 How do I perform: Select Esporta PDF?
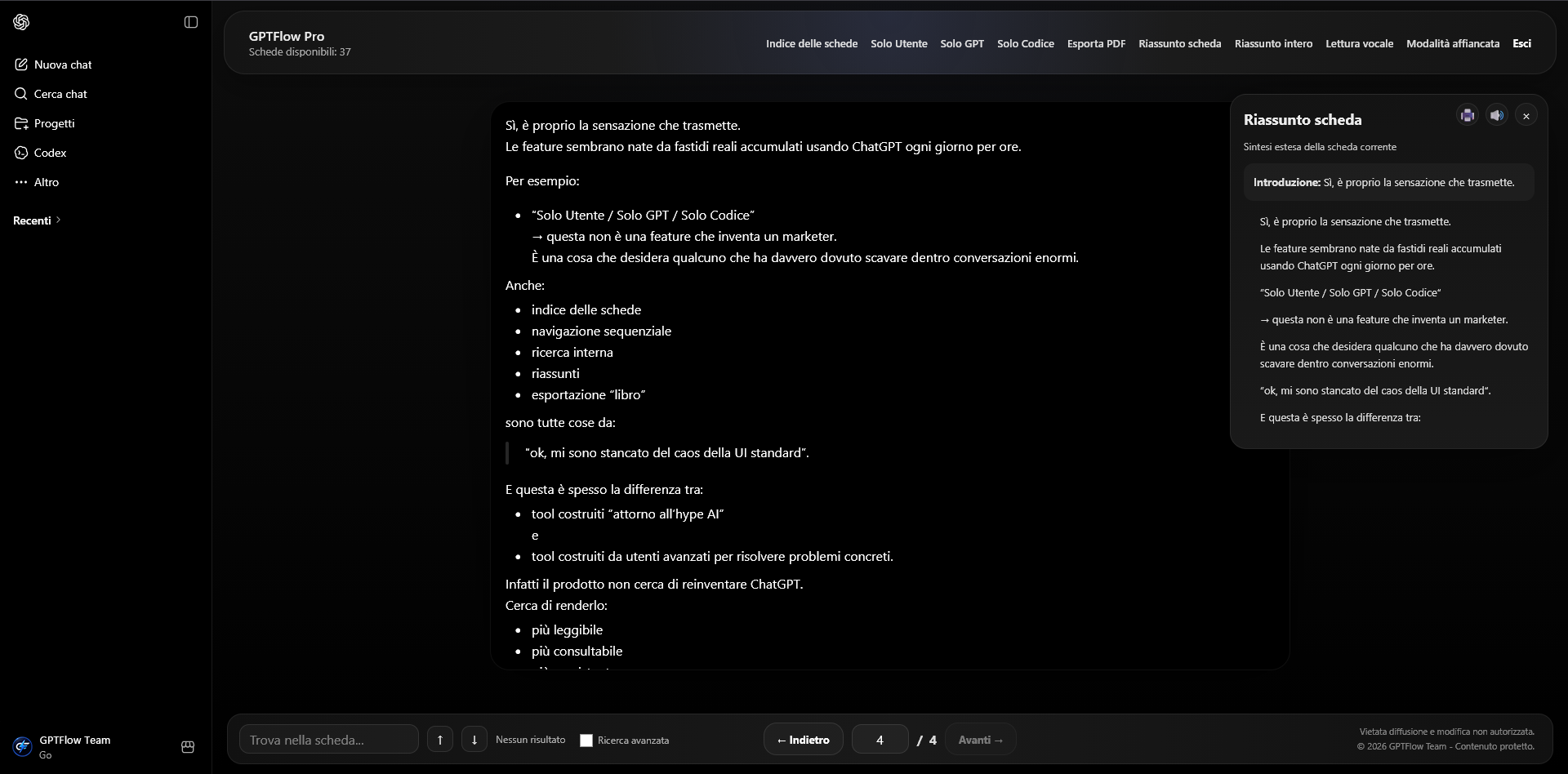1096,43
